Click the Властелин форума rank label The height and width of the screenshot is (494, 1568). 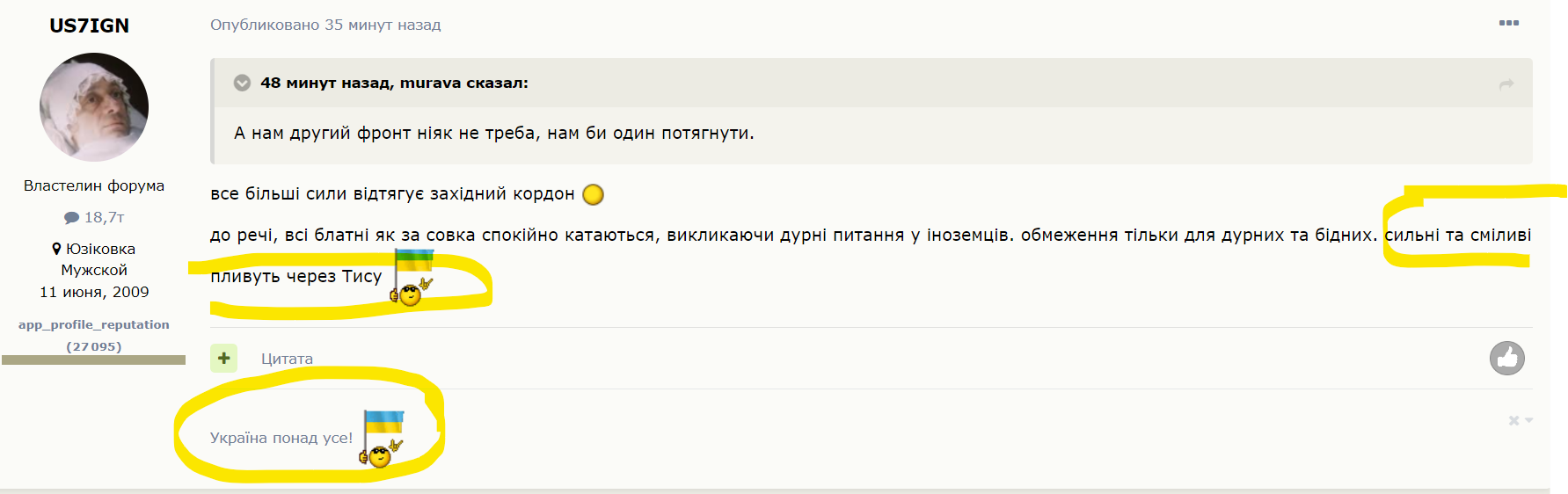94,185
